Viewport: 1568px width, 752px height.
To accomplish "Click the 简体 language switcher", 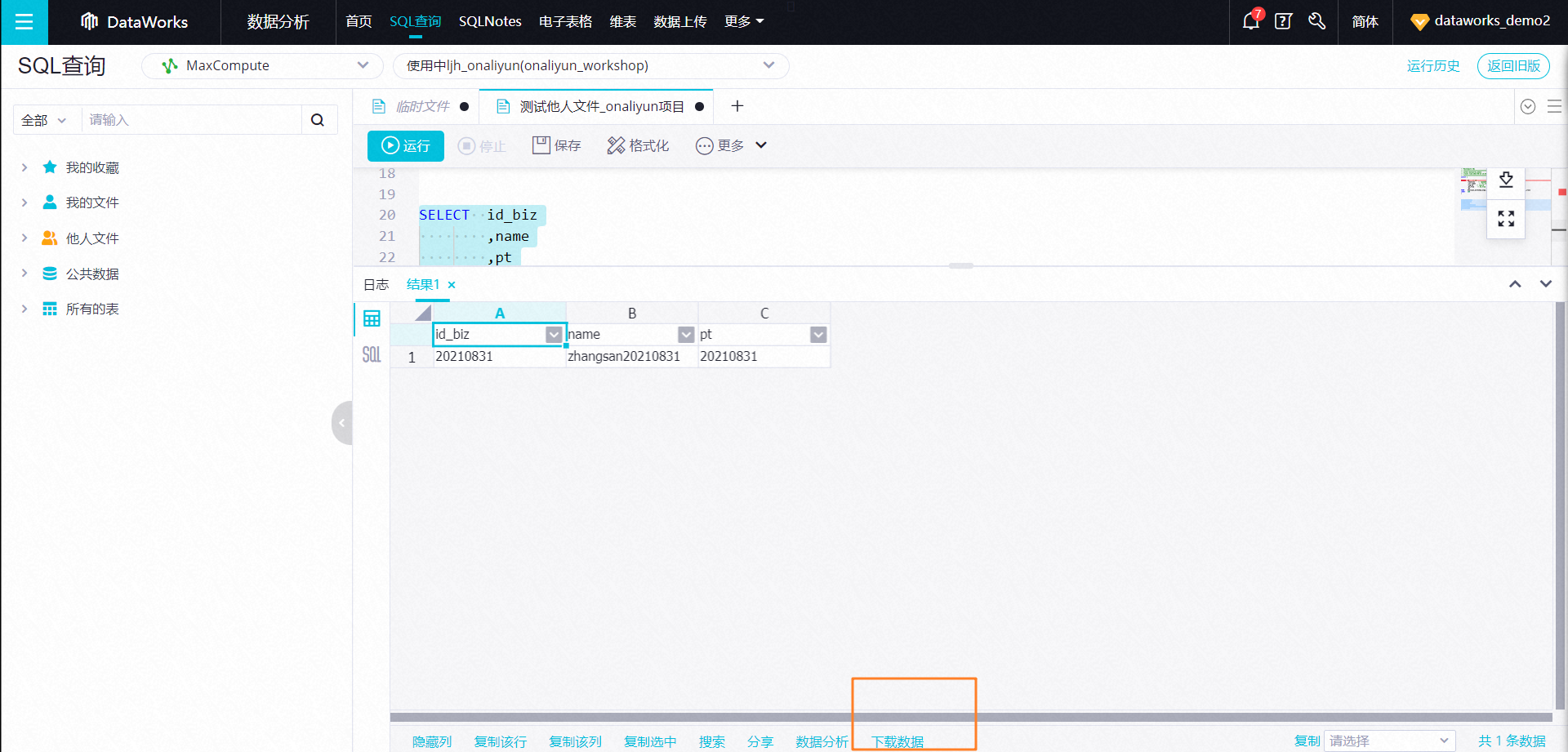I will 1365,22.
